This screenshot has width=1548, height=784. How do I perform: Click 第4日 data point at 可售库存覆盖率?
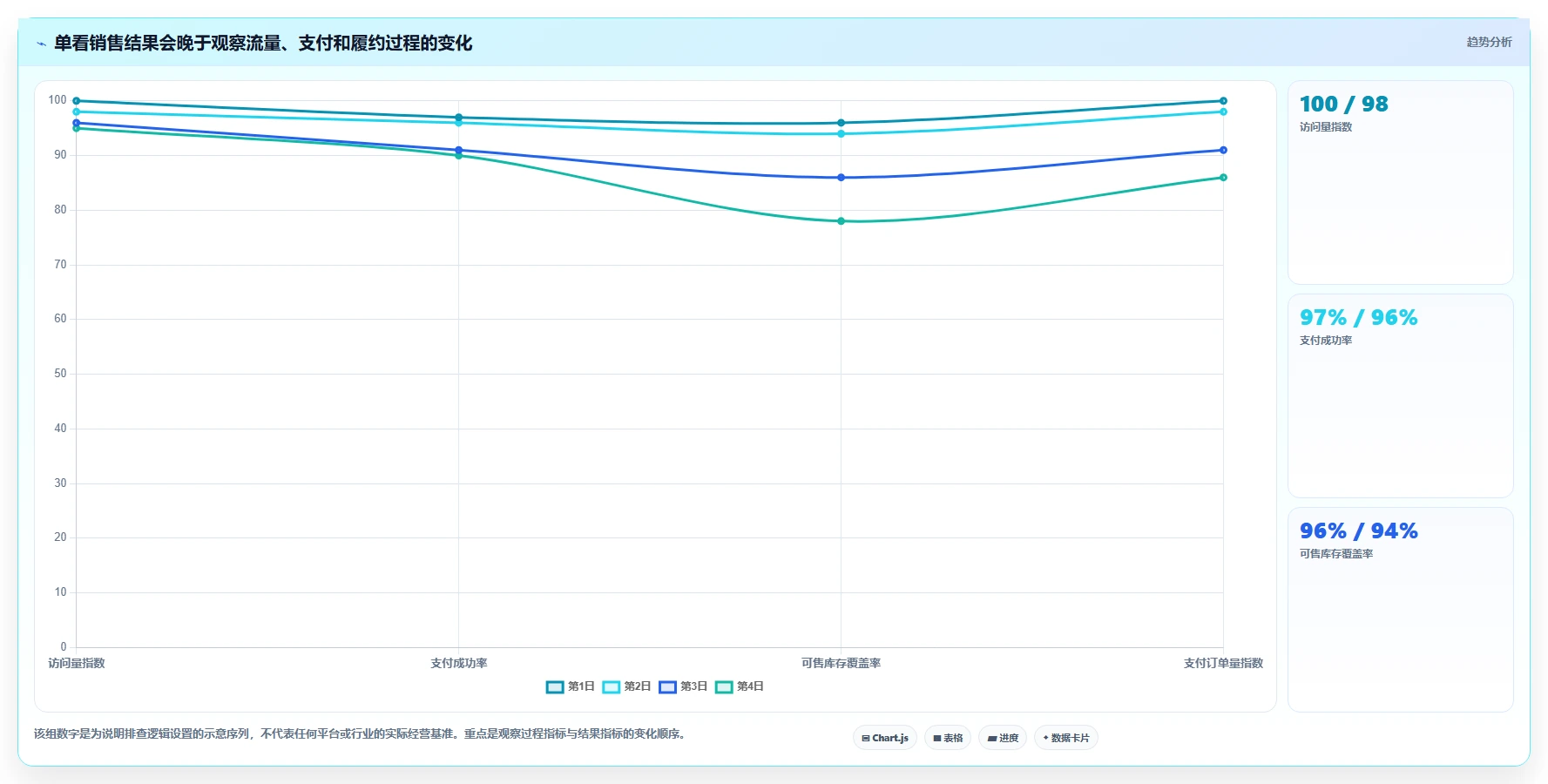coord(841,221)
